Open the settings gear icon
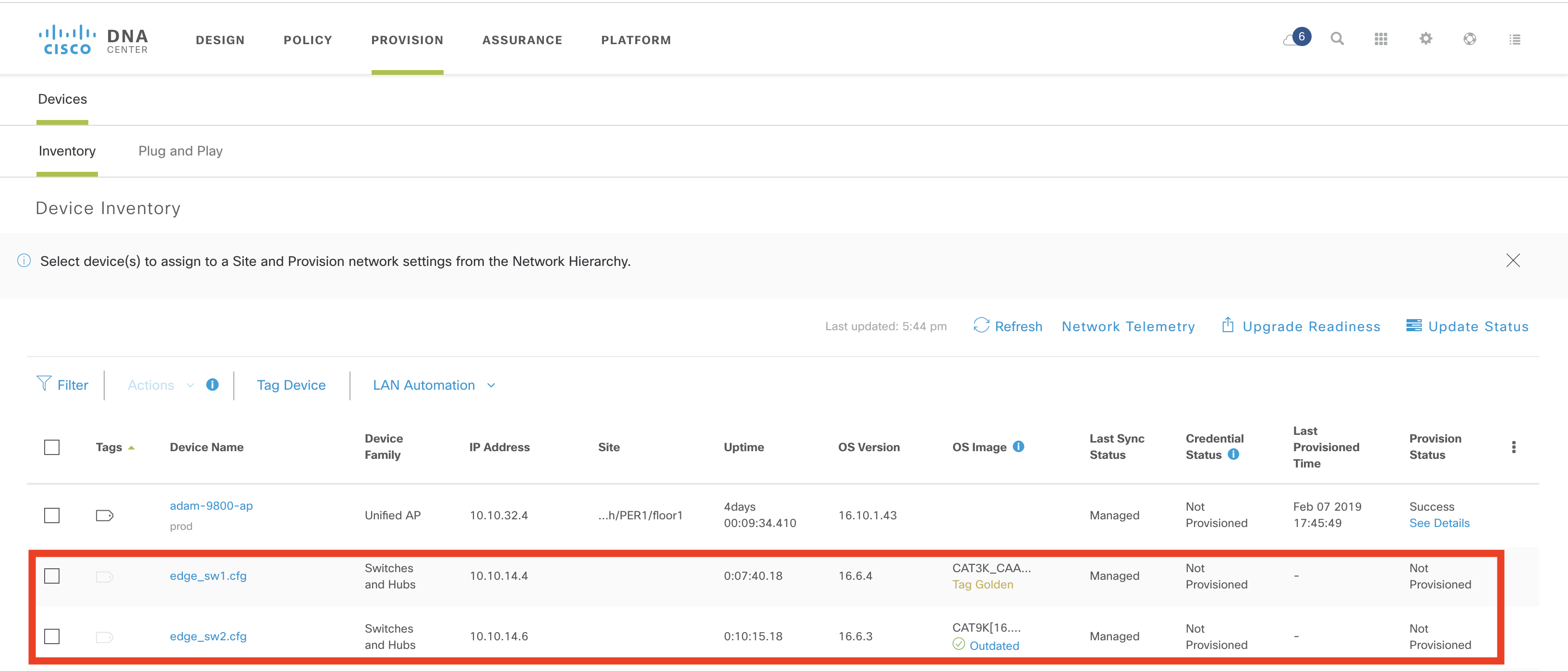 coord(1425,39)
